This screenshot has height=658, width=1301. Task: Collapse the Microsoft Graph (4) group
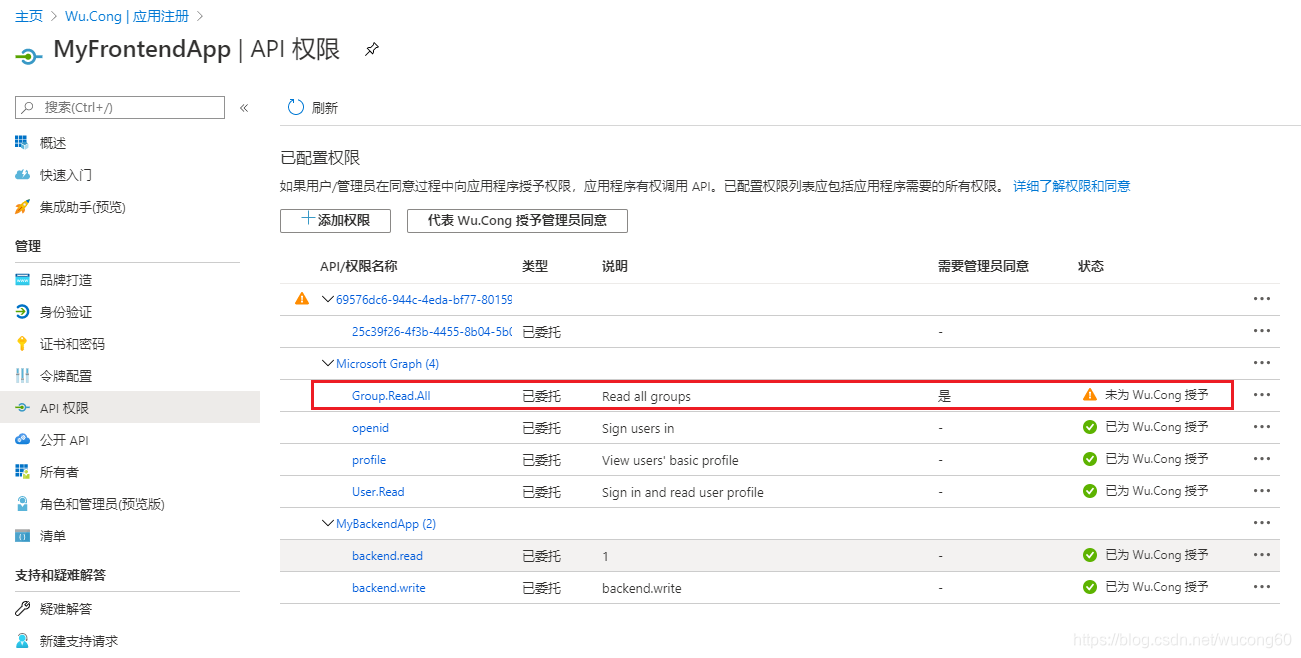tap(328, 364)
